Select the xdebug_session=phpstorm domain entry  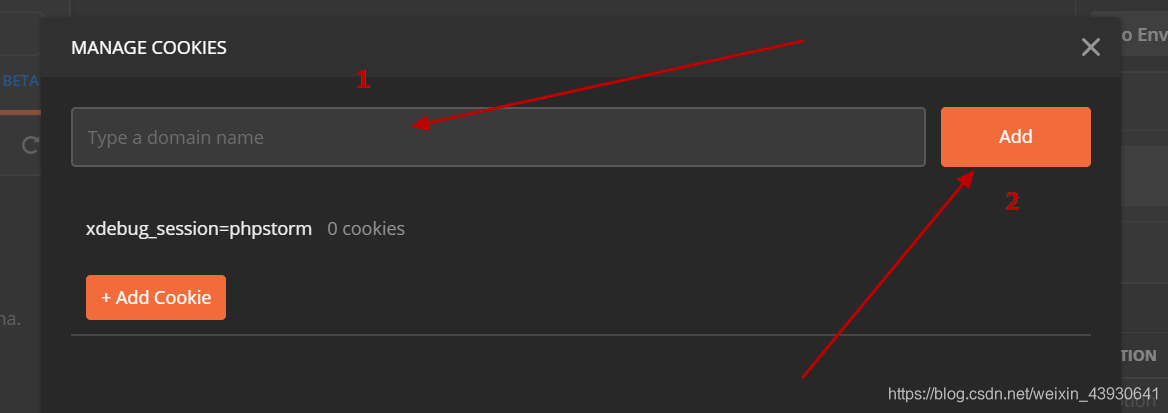pyautogui.click(x=199, y=229)
